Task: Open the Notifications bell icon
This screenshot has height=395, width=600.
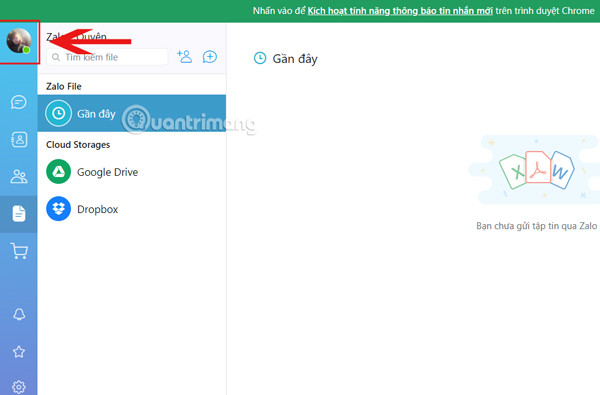Action: pos(19,314)
